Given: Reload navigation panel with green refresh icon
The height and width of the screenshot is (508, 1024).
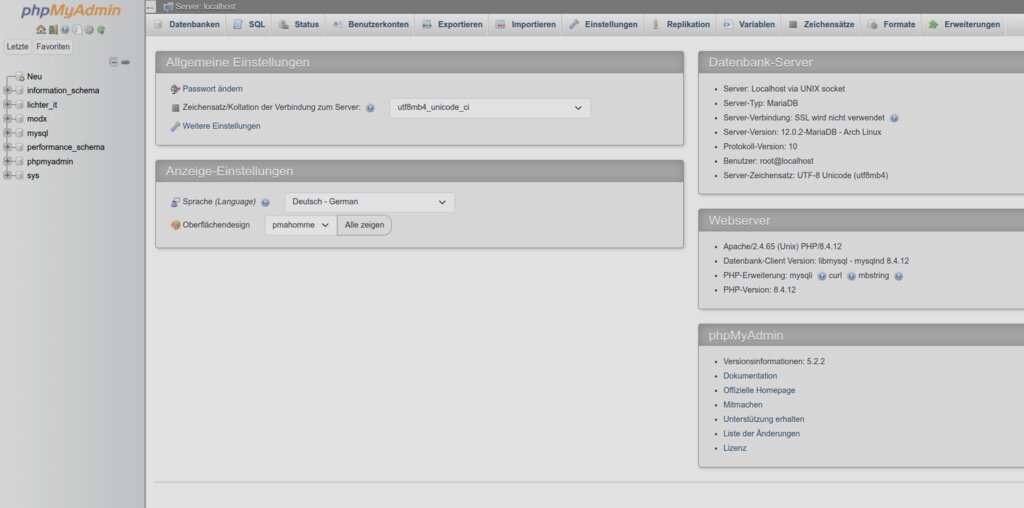Looking at the screenshot, I should pos(101,30).
